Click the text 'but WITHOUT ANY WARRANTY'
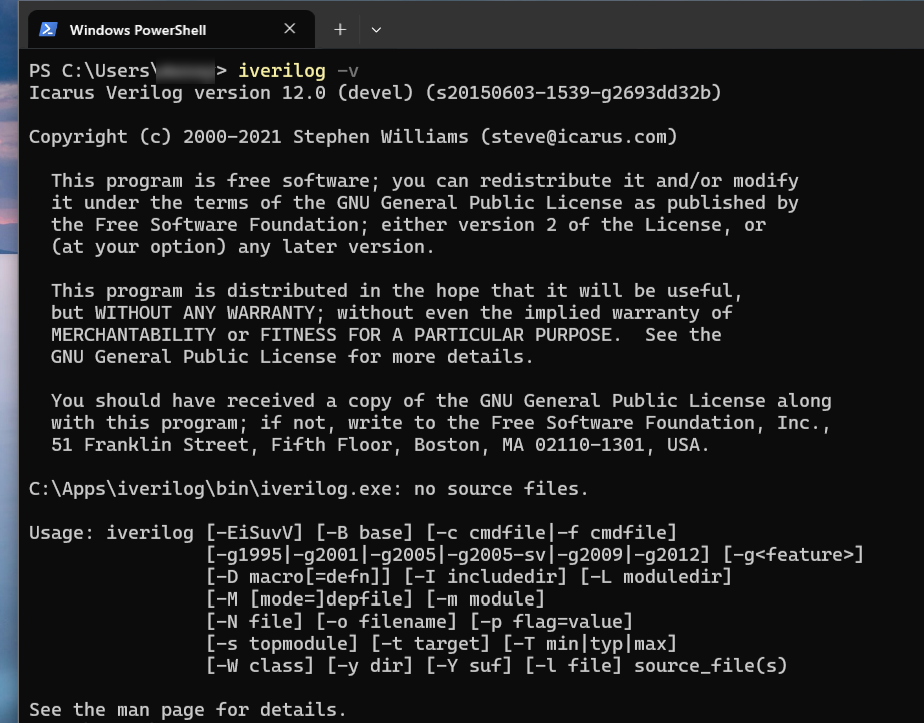924x723 pixels. pos(183,313)
